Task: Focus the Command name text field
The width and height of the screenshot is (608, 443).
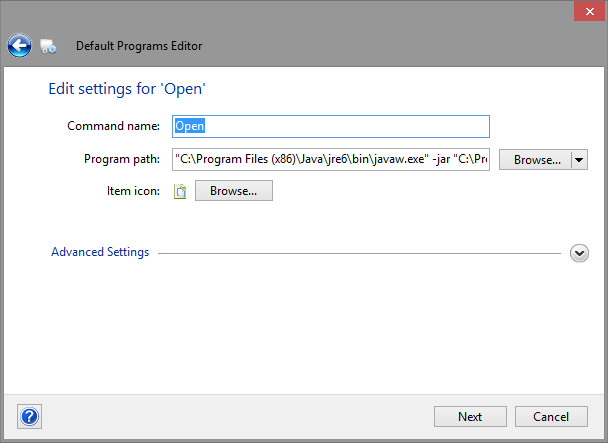Action: tap(331, 126)
